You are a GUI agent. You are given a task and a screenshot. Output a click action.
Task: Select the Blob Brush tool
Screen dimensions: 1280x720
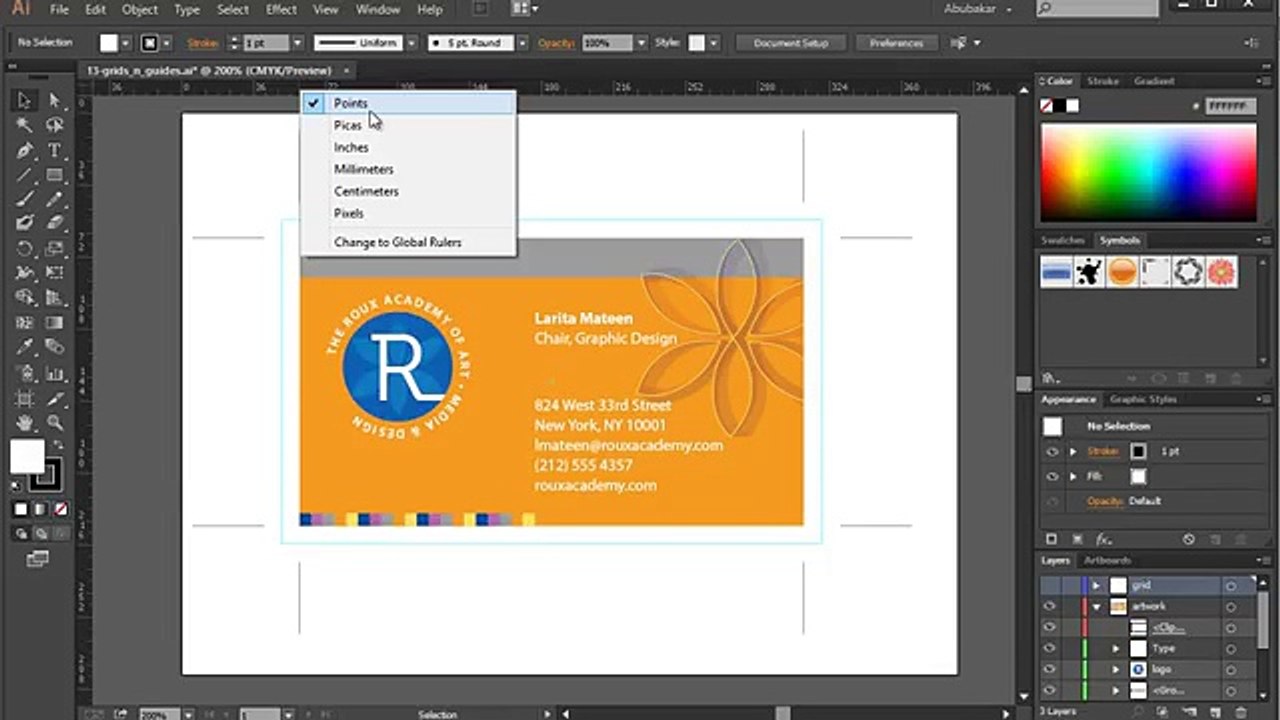pos(24,223)
